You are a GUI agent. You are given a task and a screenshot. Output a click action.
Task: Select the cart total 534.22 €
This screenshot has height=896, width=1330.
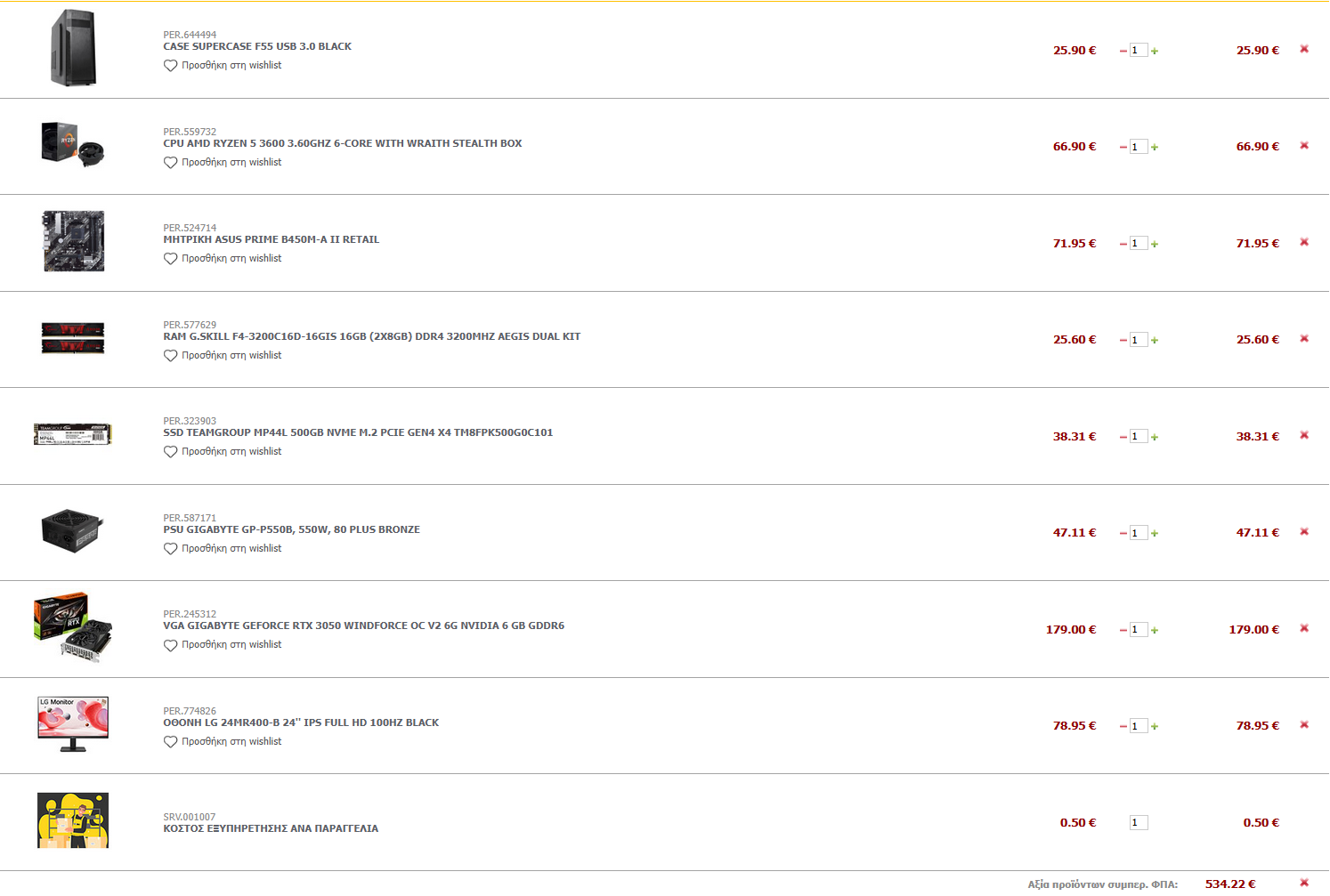tap(1230, 884)
